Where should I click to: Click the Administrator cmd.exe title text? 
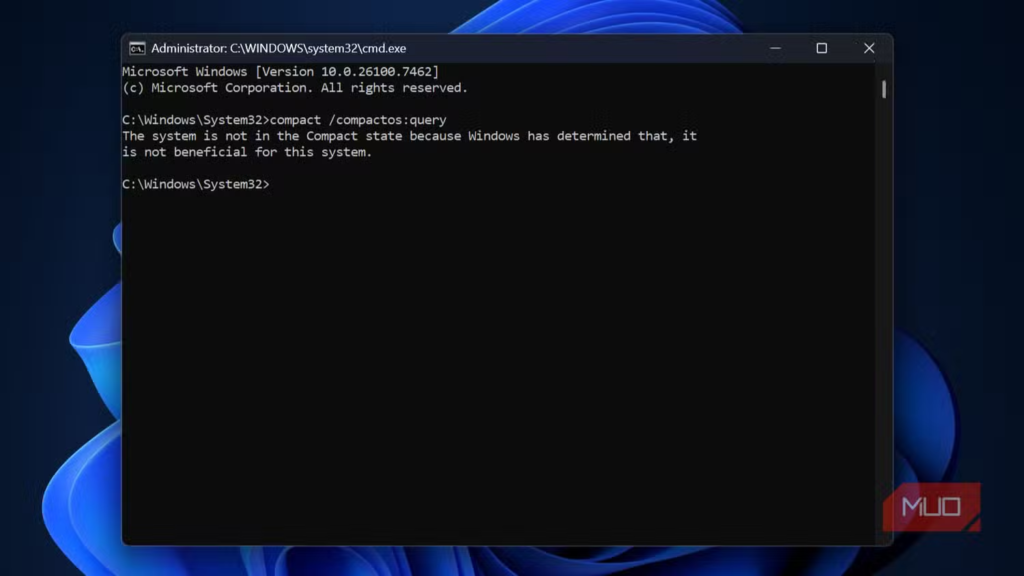point(278,48)
